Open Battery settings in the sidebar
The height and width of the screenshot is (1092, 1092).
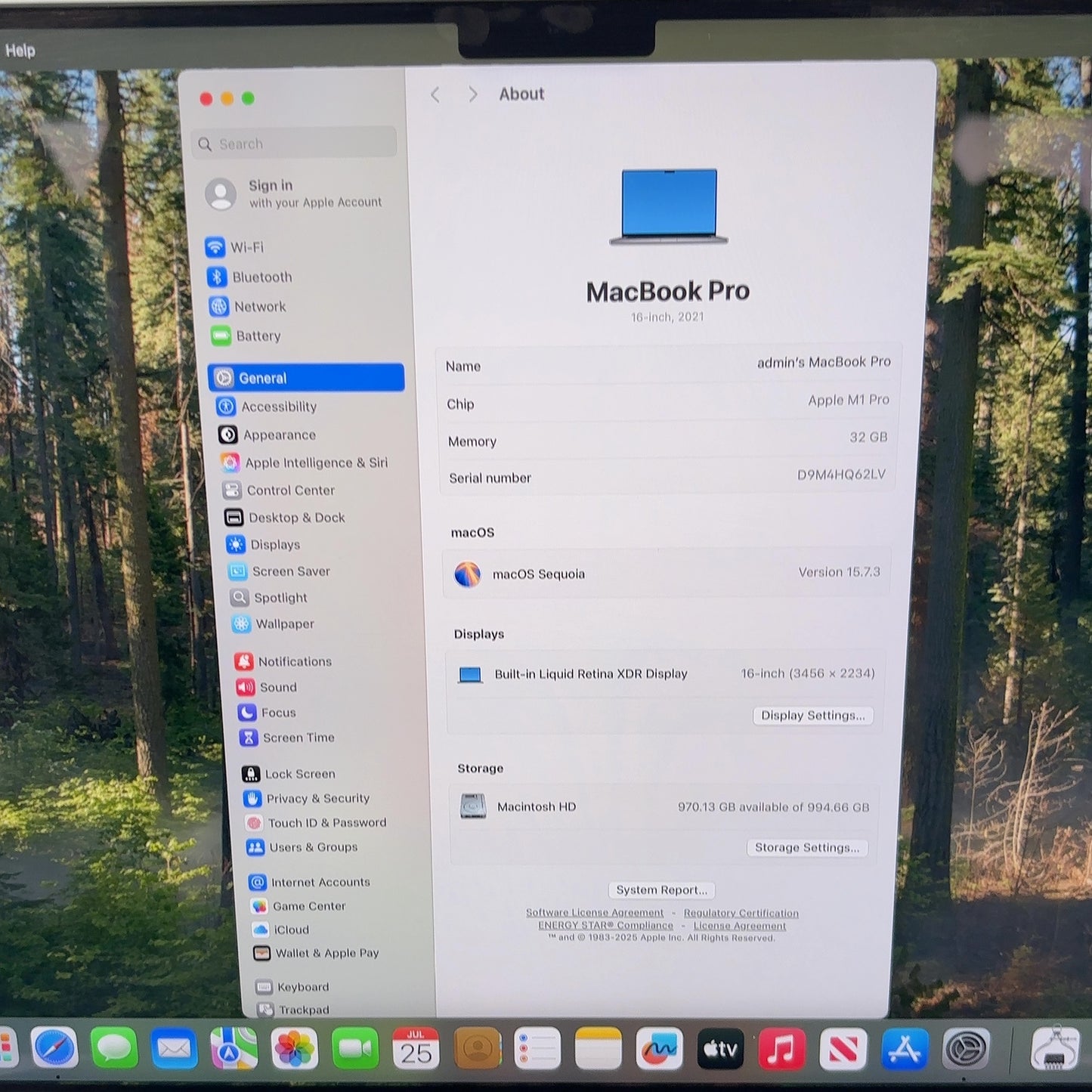246,336
